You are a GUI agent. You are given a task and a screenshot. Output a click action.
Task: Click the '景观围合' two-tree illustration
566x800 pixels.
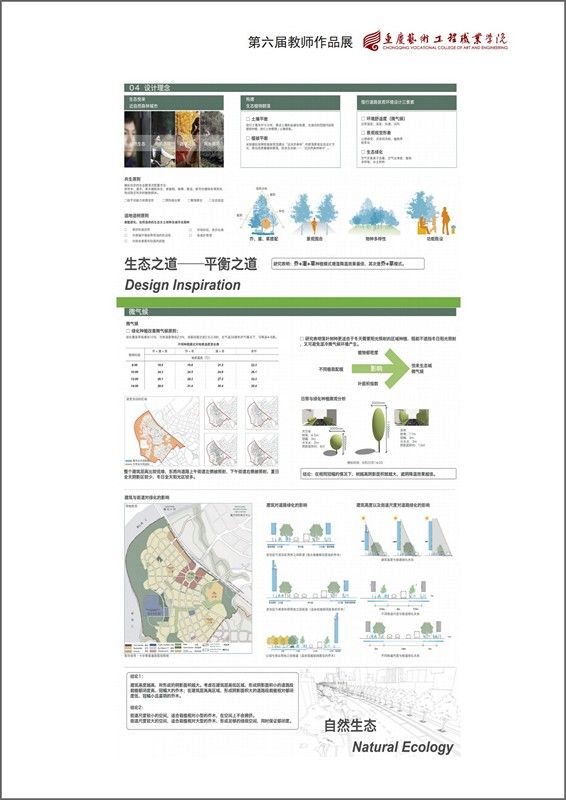[314, 213]
